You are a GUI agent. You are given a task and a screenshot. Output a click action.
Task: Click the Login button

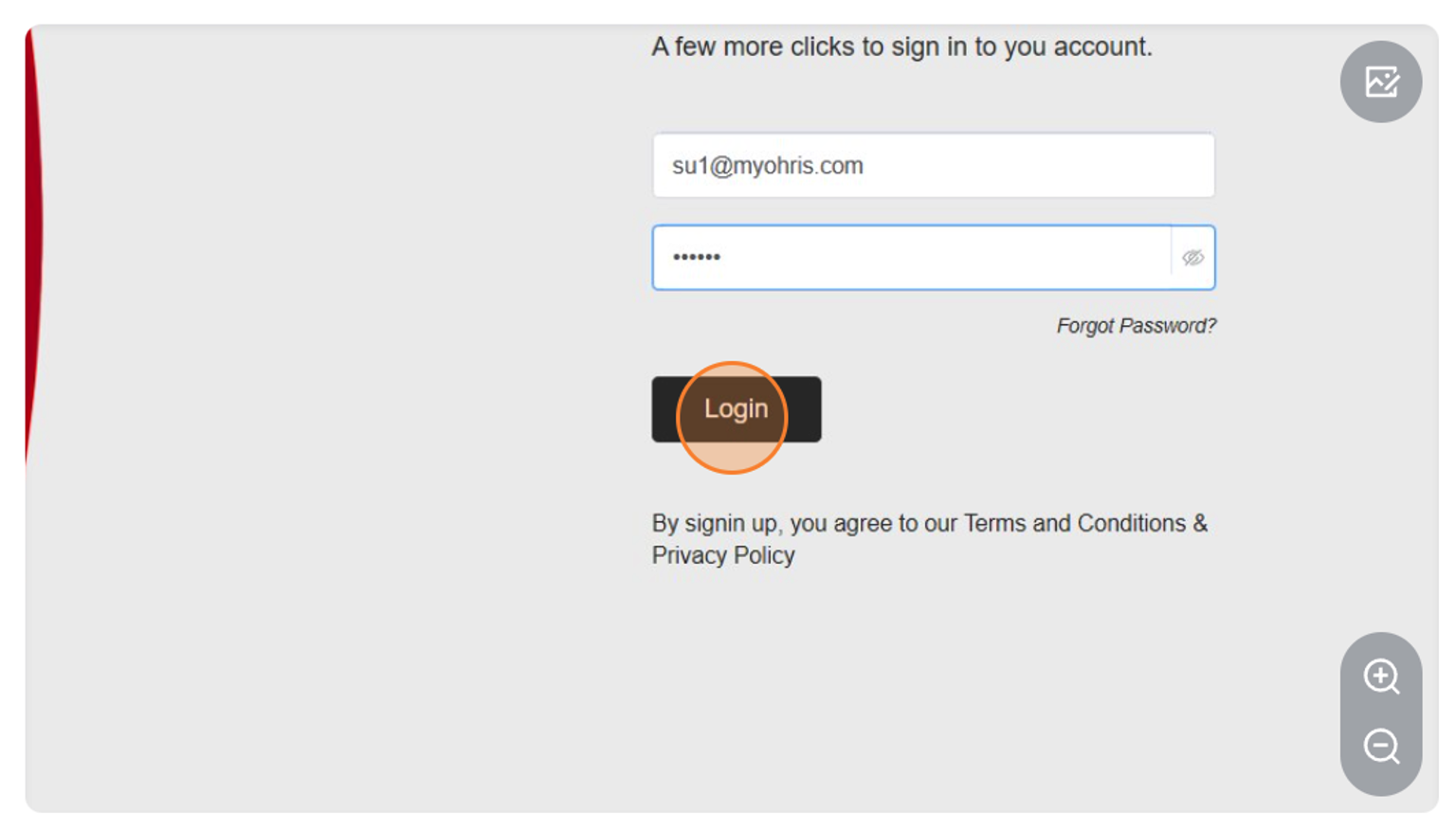pyautogui.click(x=736, y=409)
